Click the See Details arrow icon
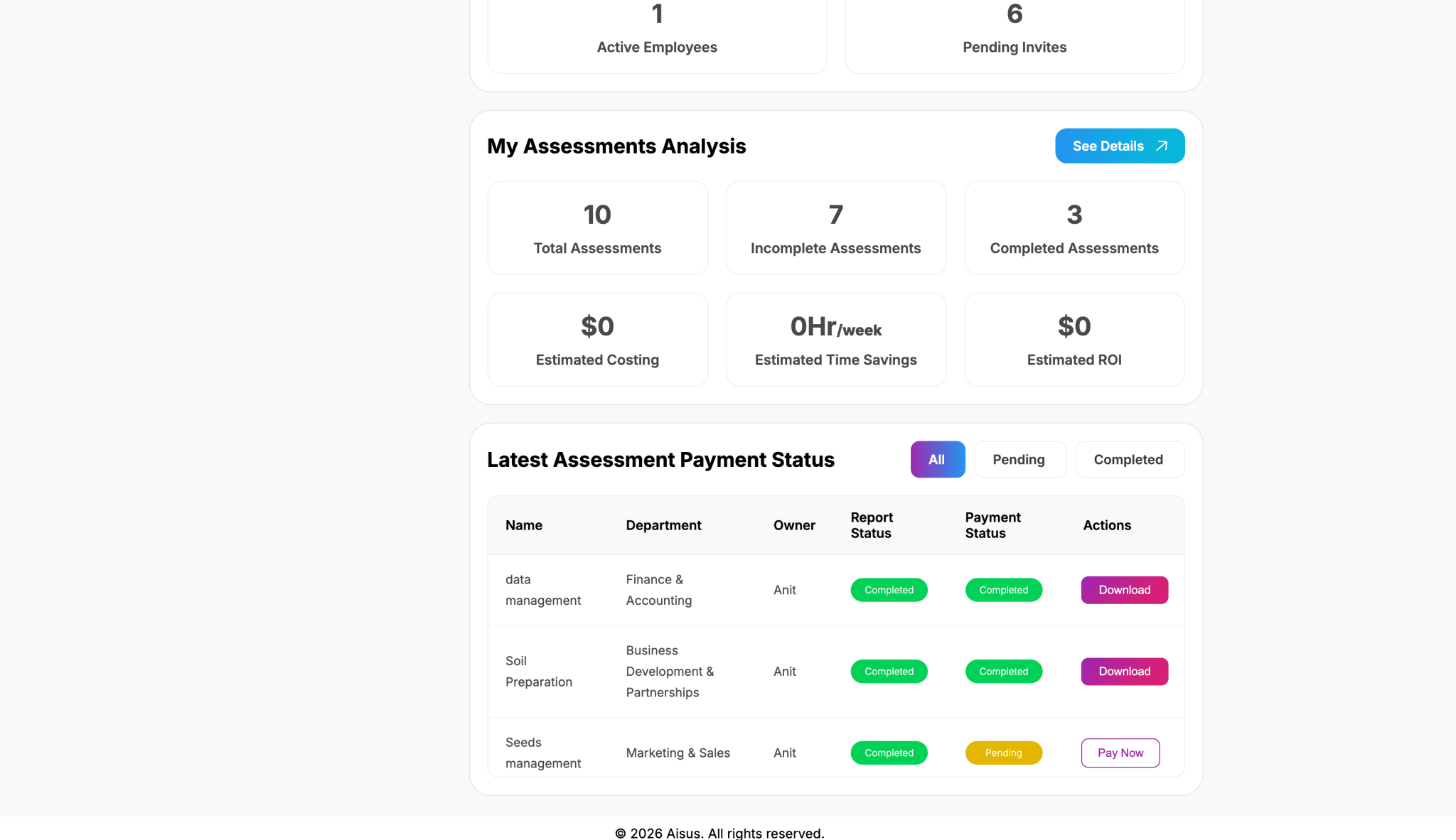 1162,146
